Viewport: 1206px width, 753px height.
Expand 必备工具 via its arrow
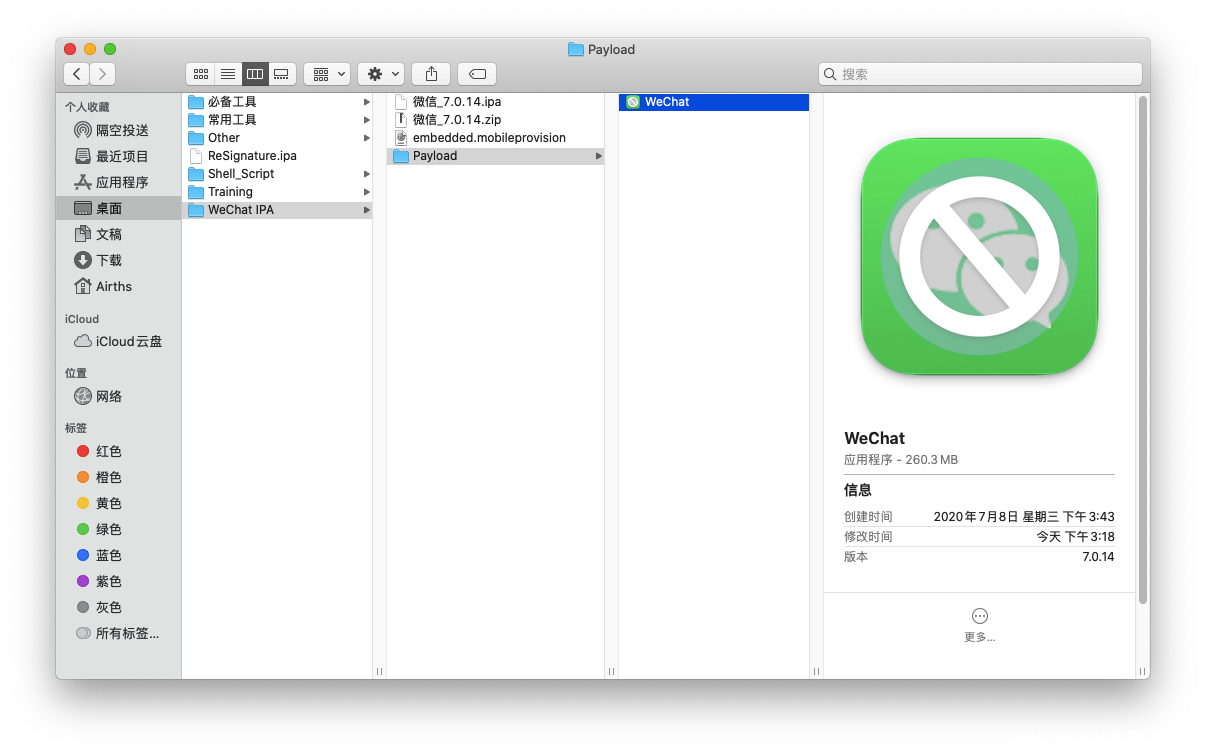tap(367, 102)
